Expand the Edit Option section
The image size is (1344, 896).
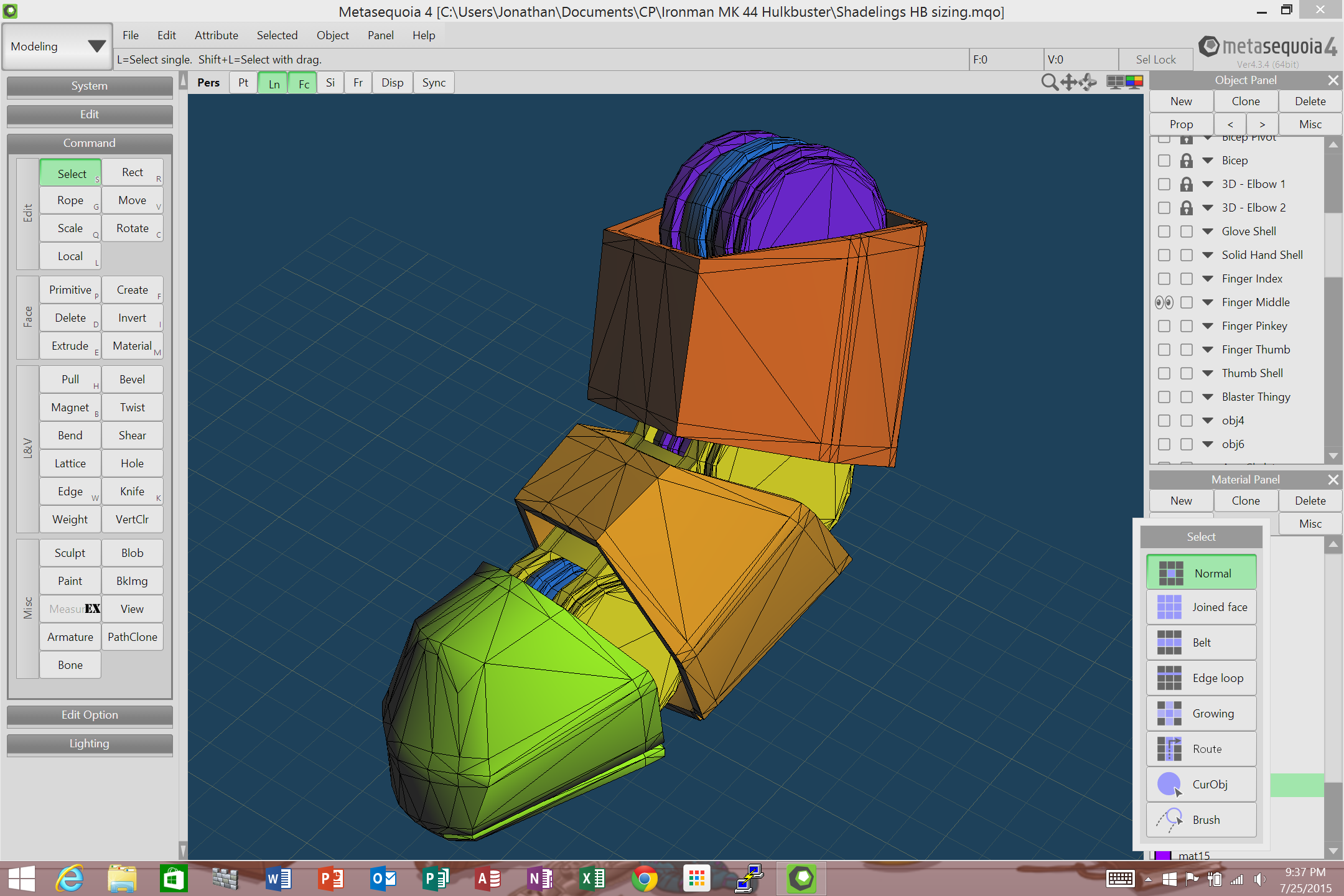coord(90,715)
